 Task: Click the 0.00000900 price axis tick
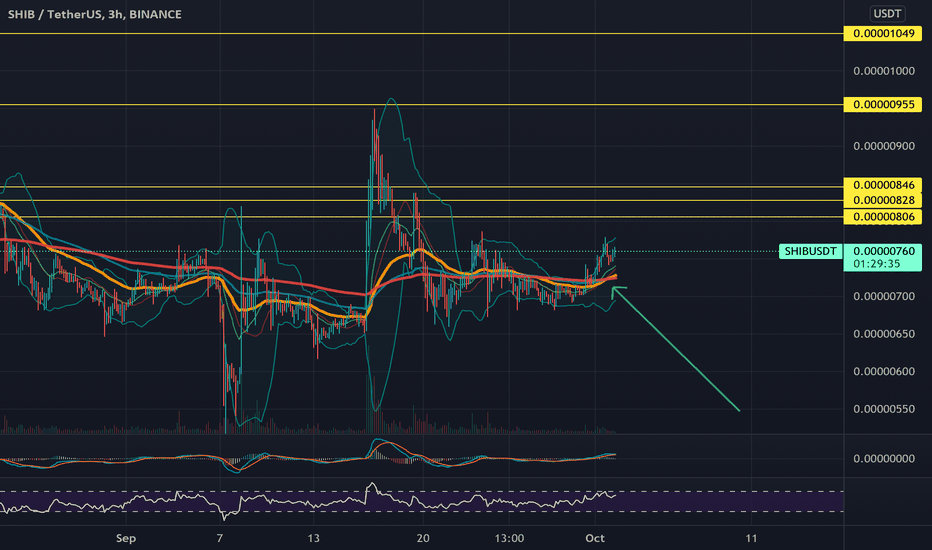pyautogui.click(x=884, y=146)
